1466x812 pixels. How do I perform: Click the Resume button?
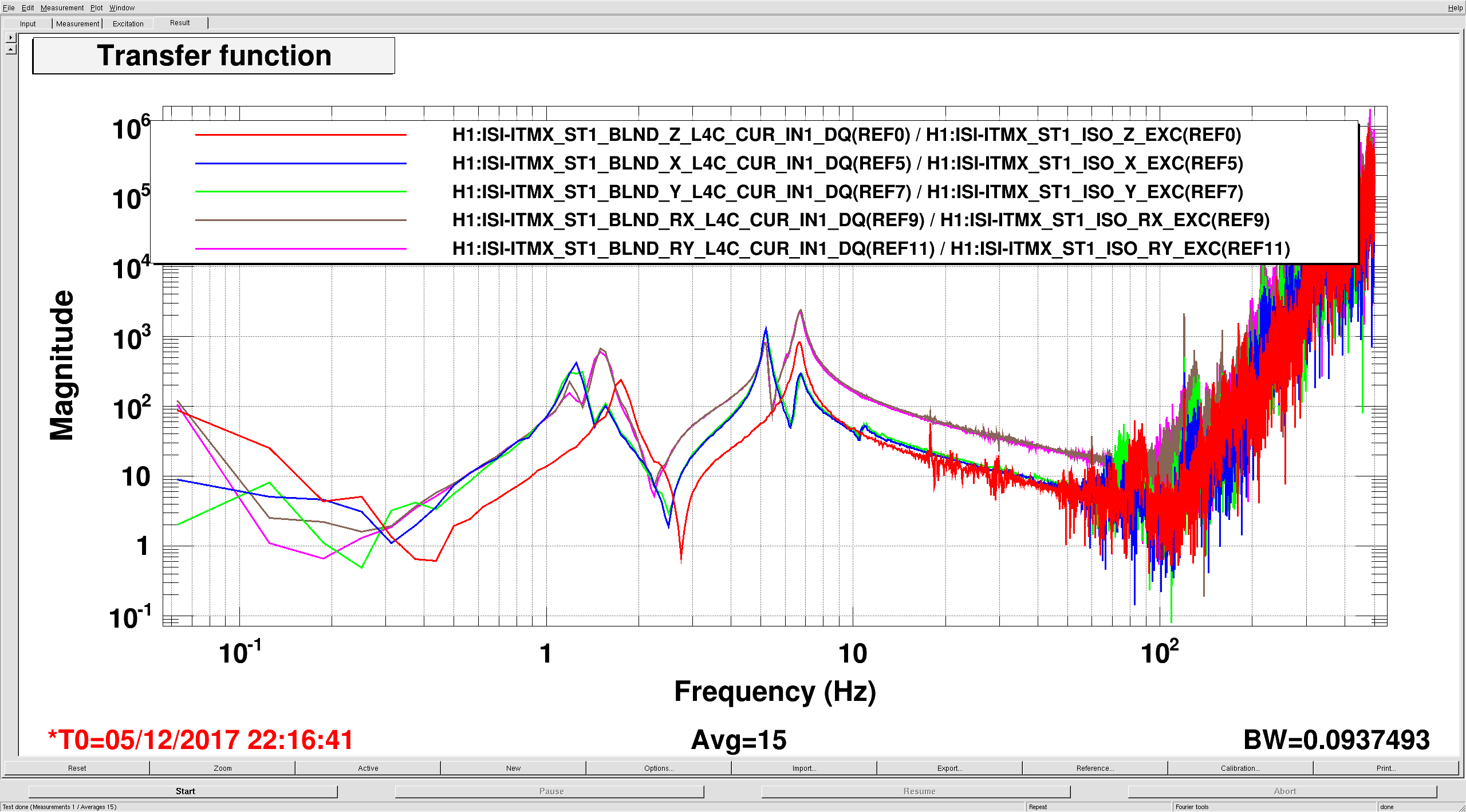coord(916,791)
